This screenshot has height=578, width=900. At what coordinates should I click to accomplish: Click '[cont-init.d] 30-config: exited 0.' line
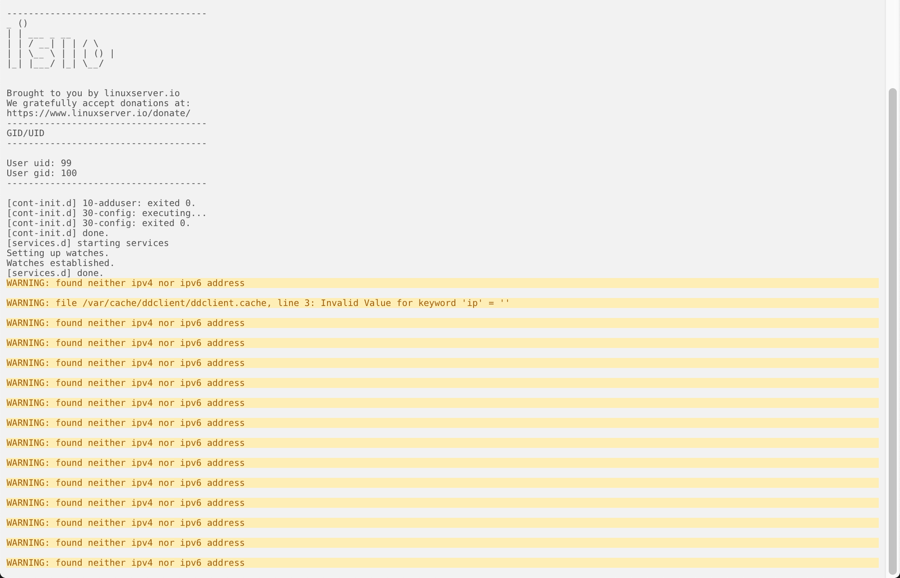98,223
